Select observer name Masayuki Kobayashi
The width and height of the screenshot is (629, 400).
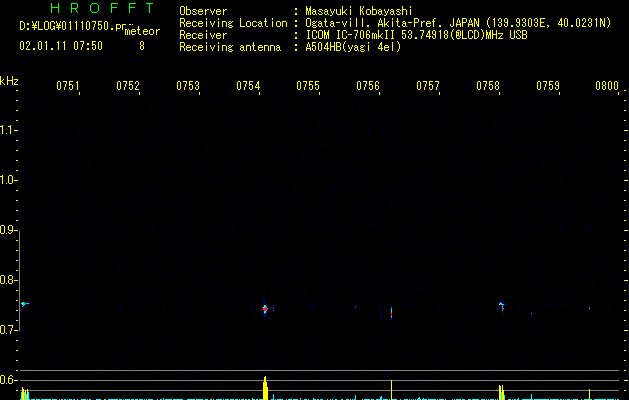point(359,11)
